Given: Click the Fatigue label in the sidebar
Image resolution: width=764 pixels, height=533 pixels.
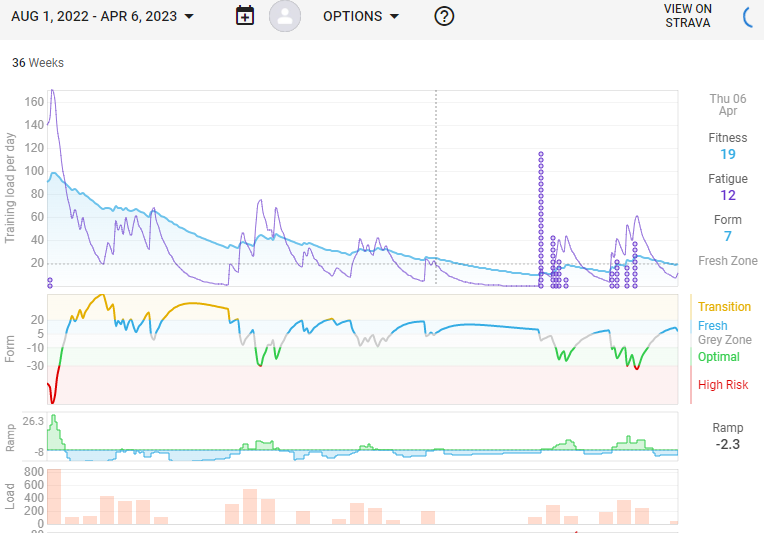Looking at the screenshot, I should pyautogui.click(x=727, y=179).
